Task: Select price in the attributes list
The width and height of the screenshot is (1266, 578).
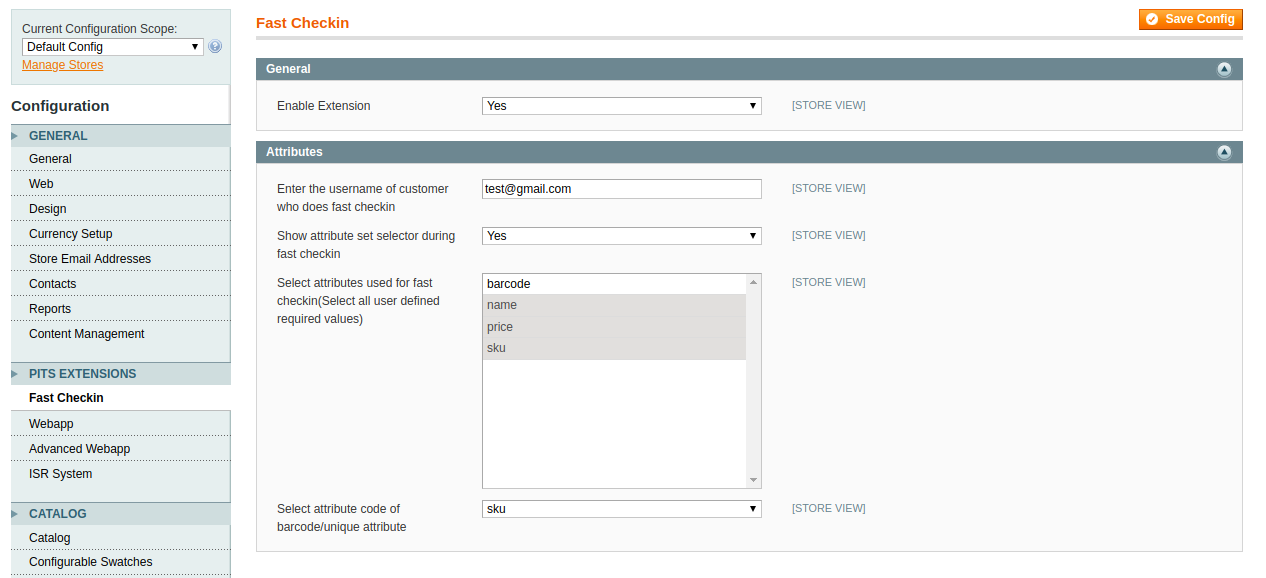Action: (x=613, y=327)
